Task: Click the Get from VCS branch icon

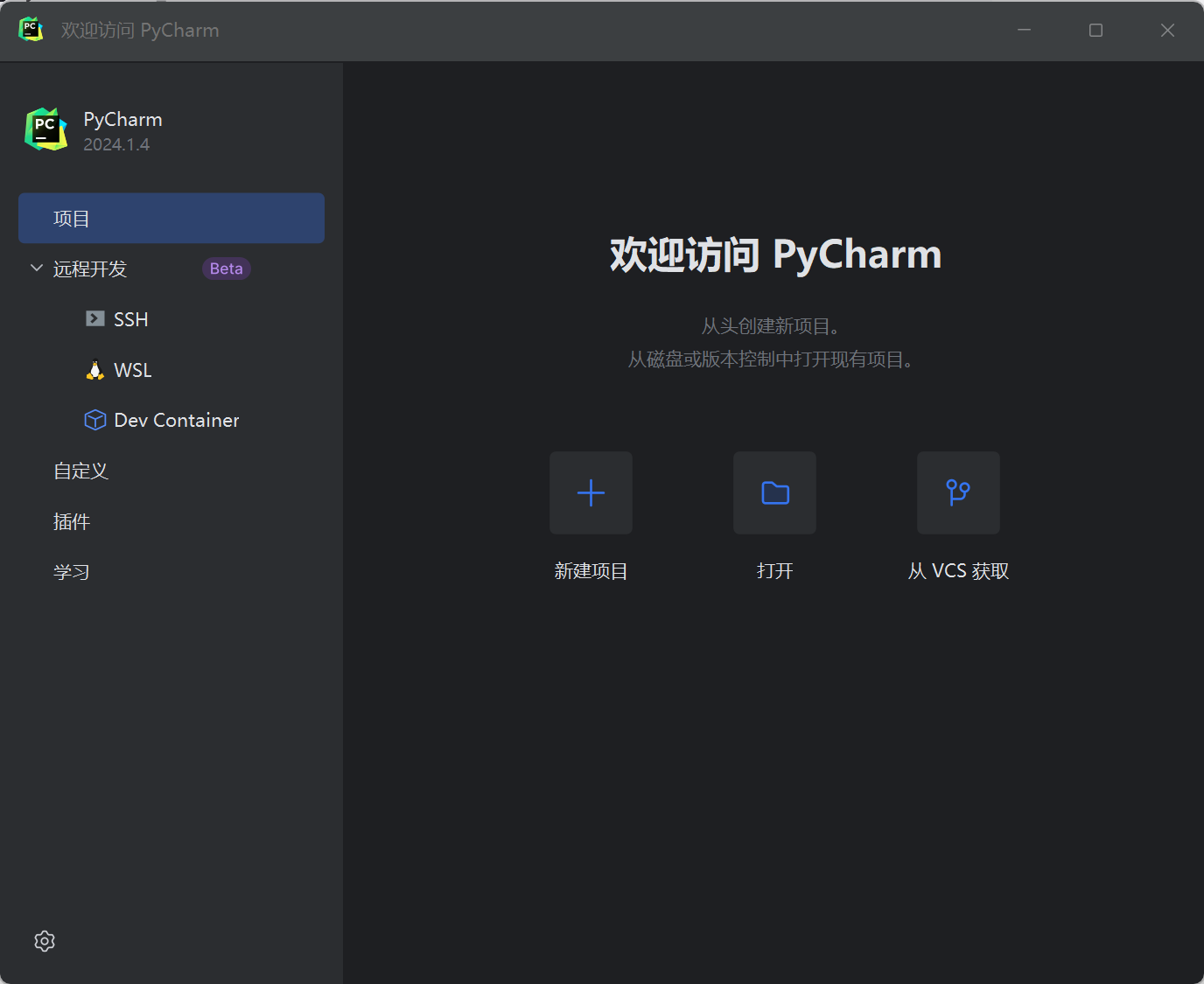Action: pos(958,492)
